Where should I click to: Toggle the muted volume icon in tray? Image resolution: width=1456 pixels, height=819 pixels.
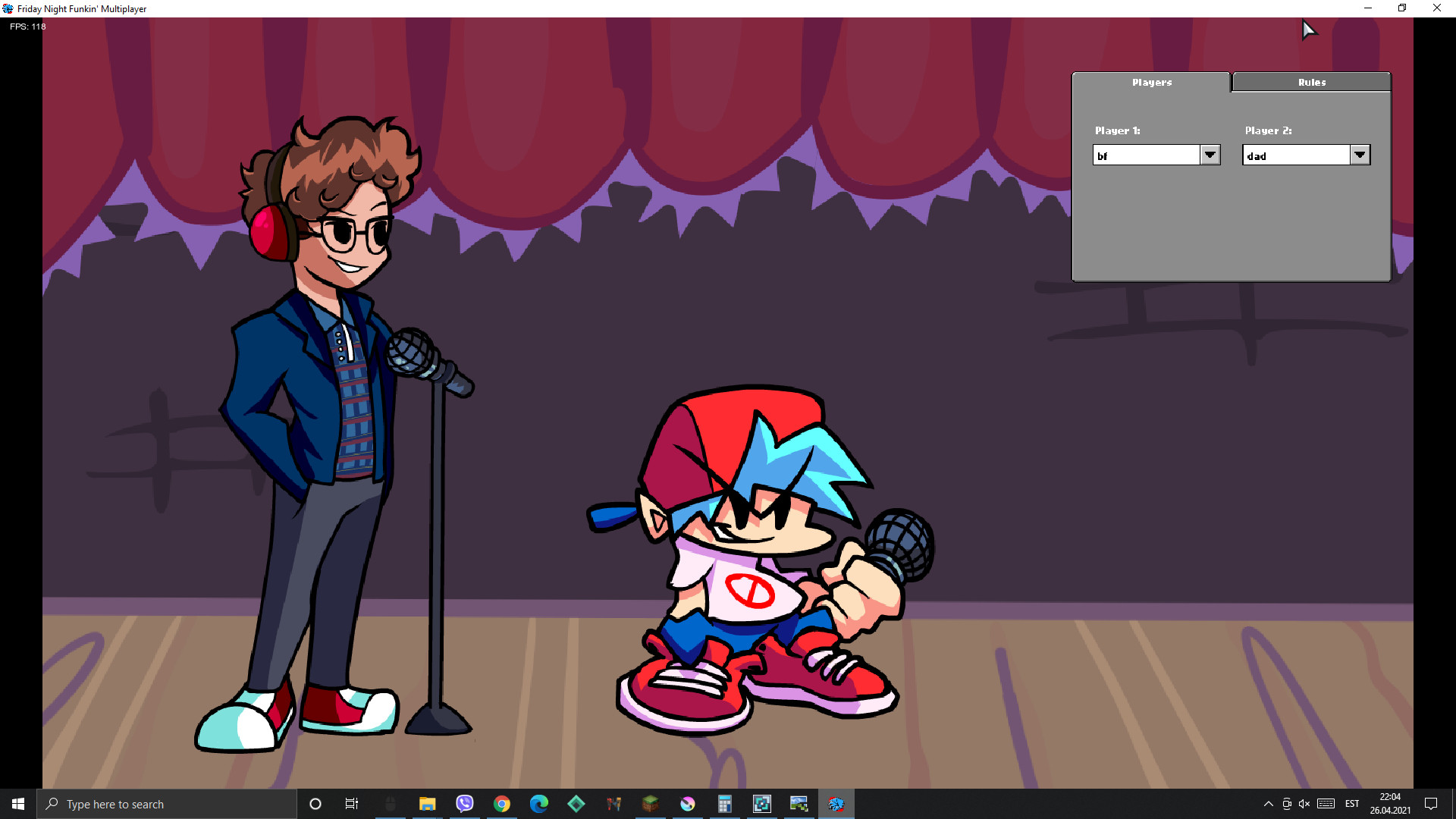(x=1304, y=804)
